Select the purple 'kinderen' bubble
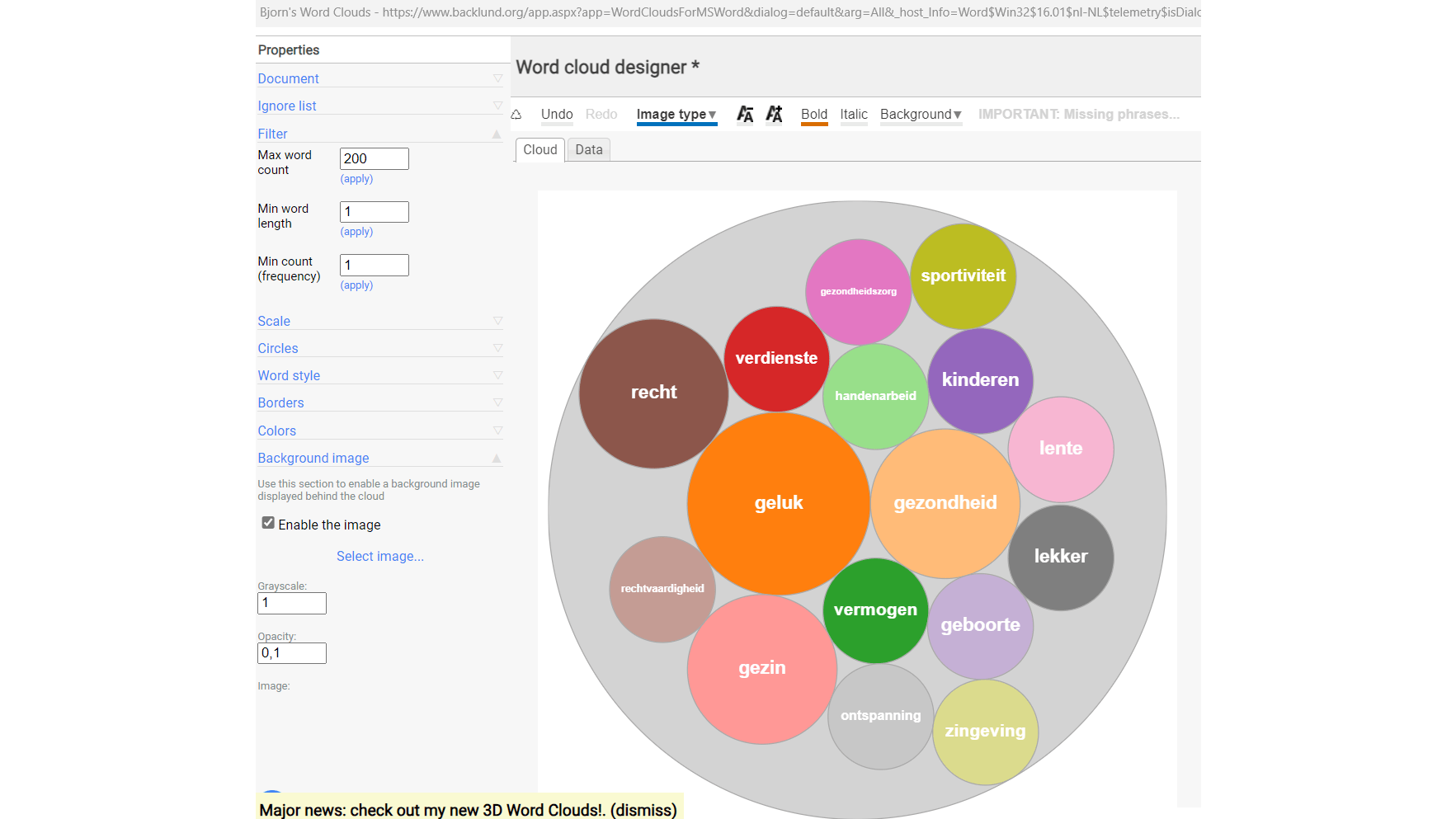 980,380
